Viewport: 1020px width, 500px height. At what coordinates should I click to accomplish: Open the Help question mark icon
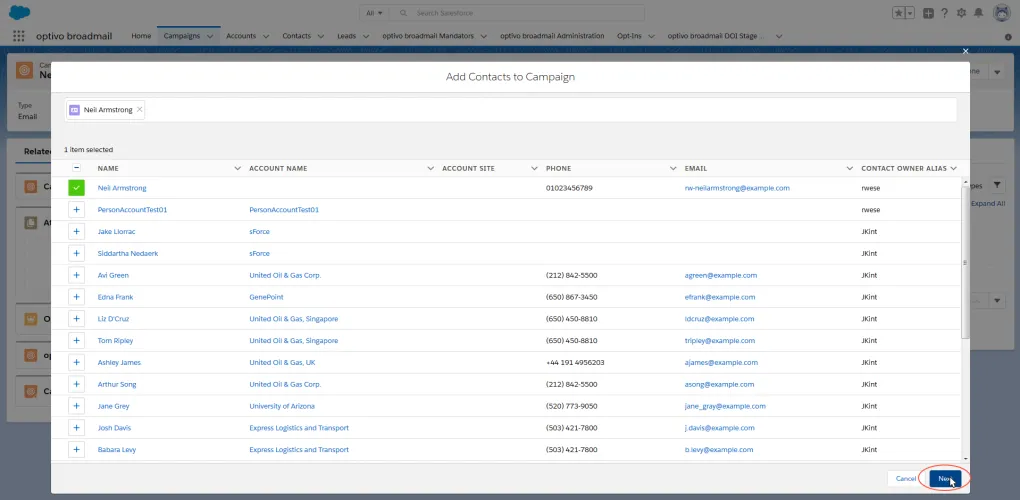coord(945,13)
